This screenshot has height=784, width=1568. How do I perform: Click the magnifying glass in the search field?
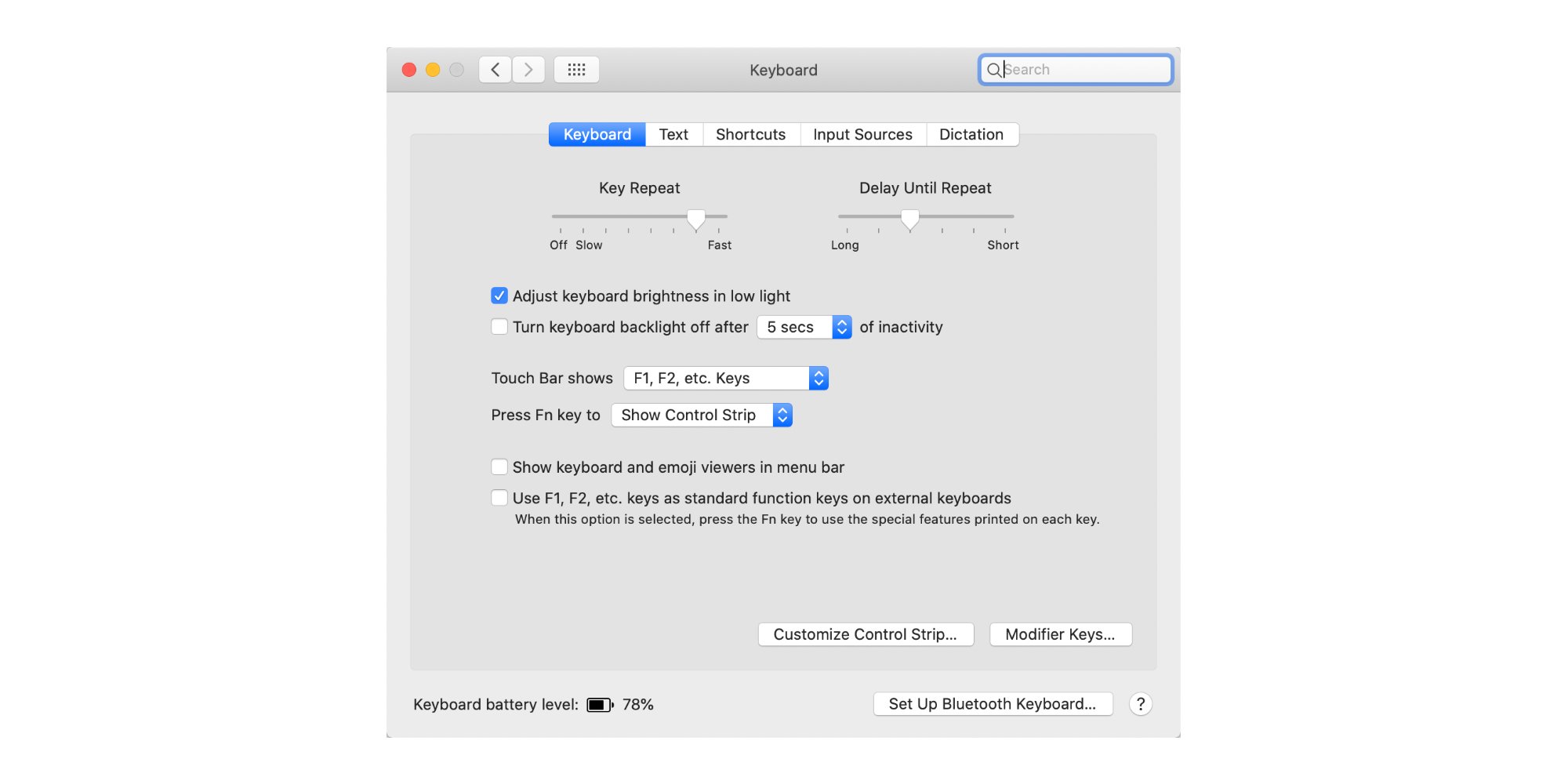pos(994,70)
